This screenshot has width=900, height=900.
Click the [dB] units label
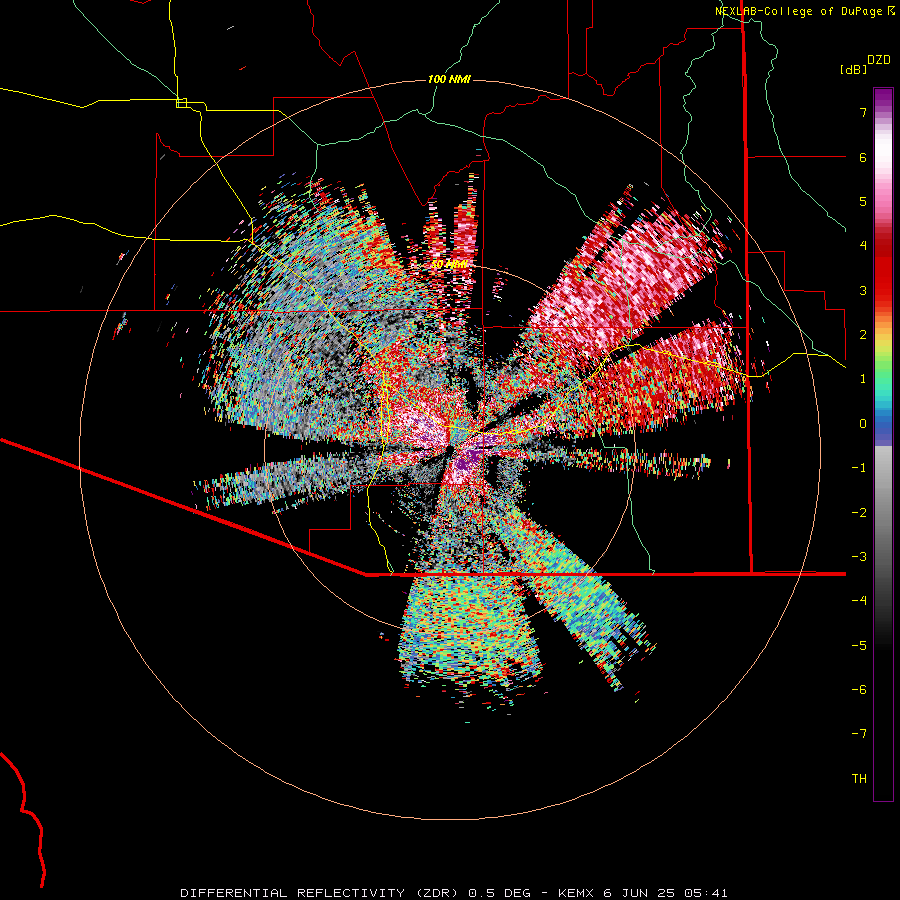point(854,69)
